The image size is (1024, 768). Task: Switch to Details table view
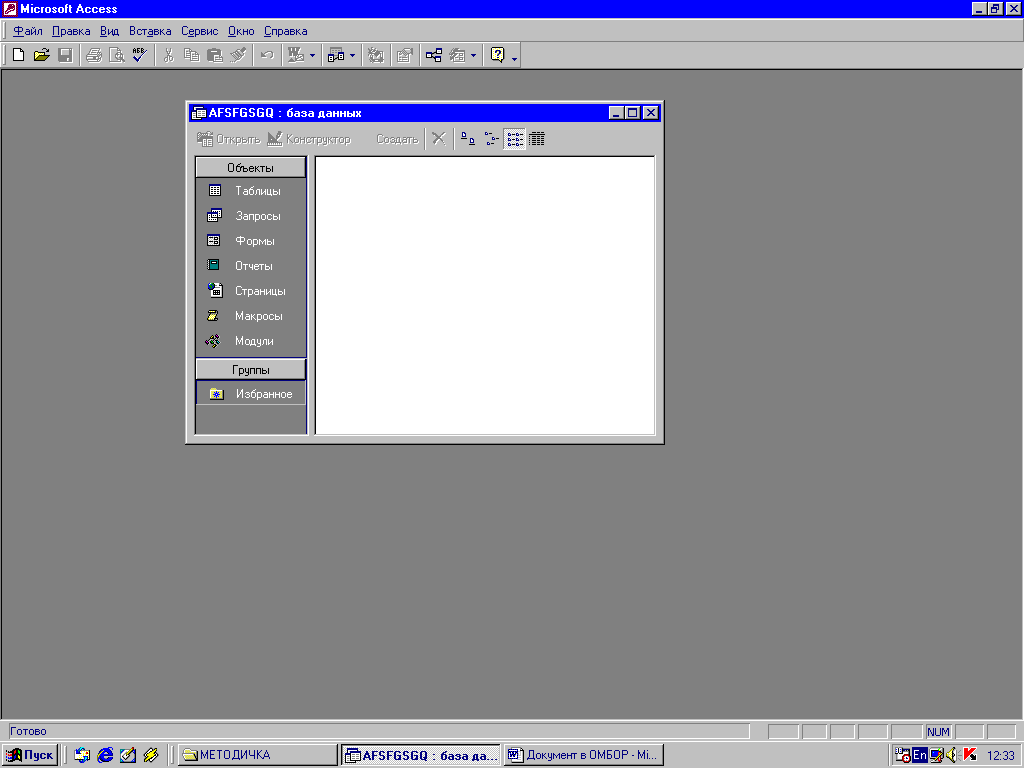tap(537, 138)
